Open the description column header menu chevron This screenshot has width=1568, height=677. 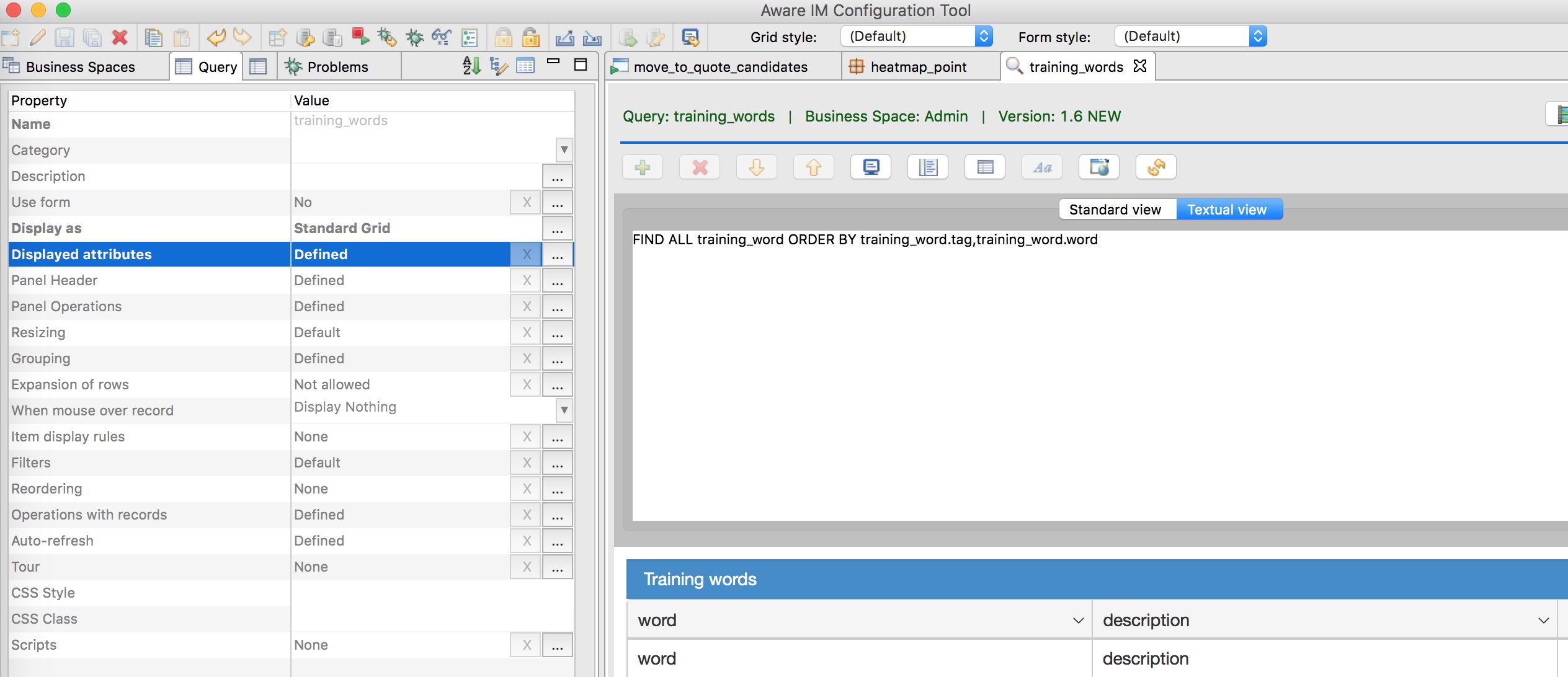(x=1544, y=621)
